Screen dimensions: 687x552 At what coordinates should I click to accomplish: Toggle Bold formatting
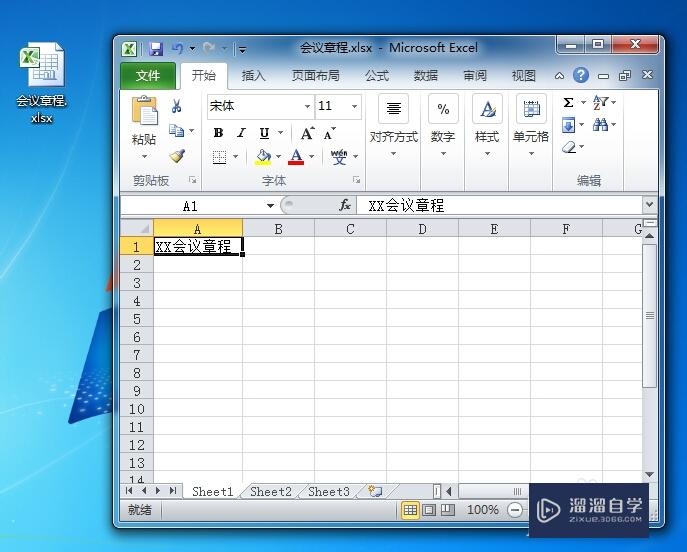[218, 133]
